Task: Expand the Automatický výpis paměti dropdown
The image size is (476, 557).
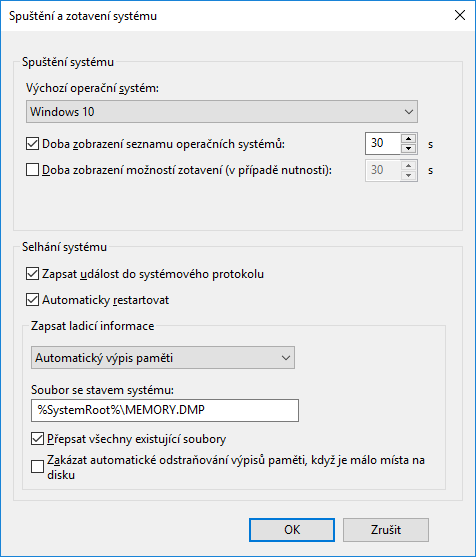Action: [163, 358]
